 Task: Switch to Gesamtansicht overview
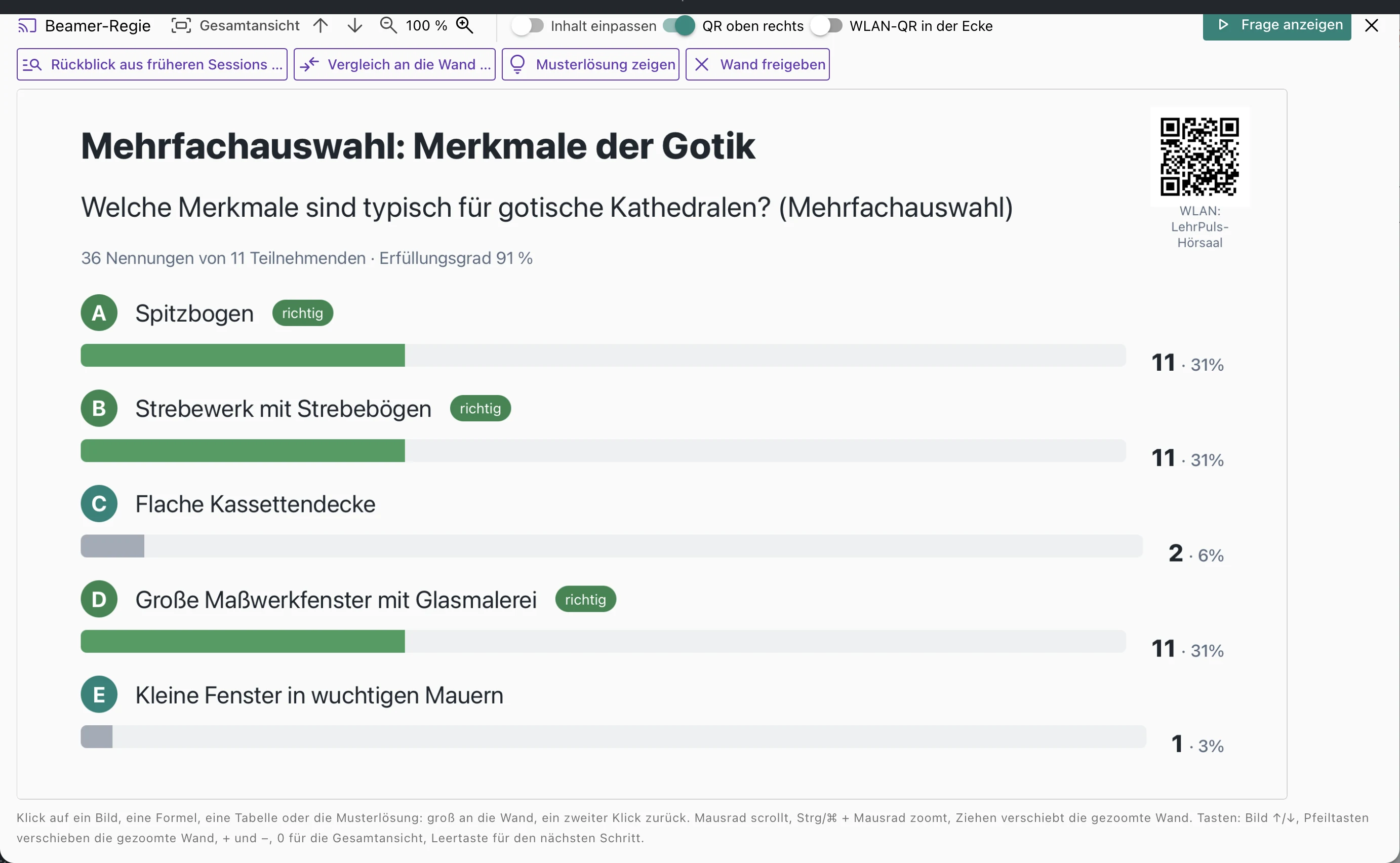tap(235, 26)
